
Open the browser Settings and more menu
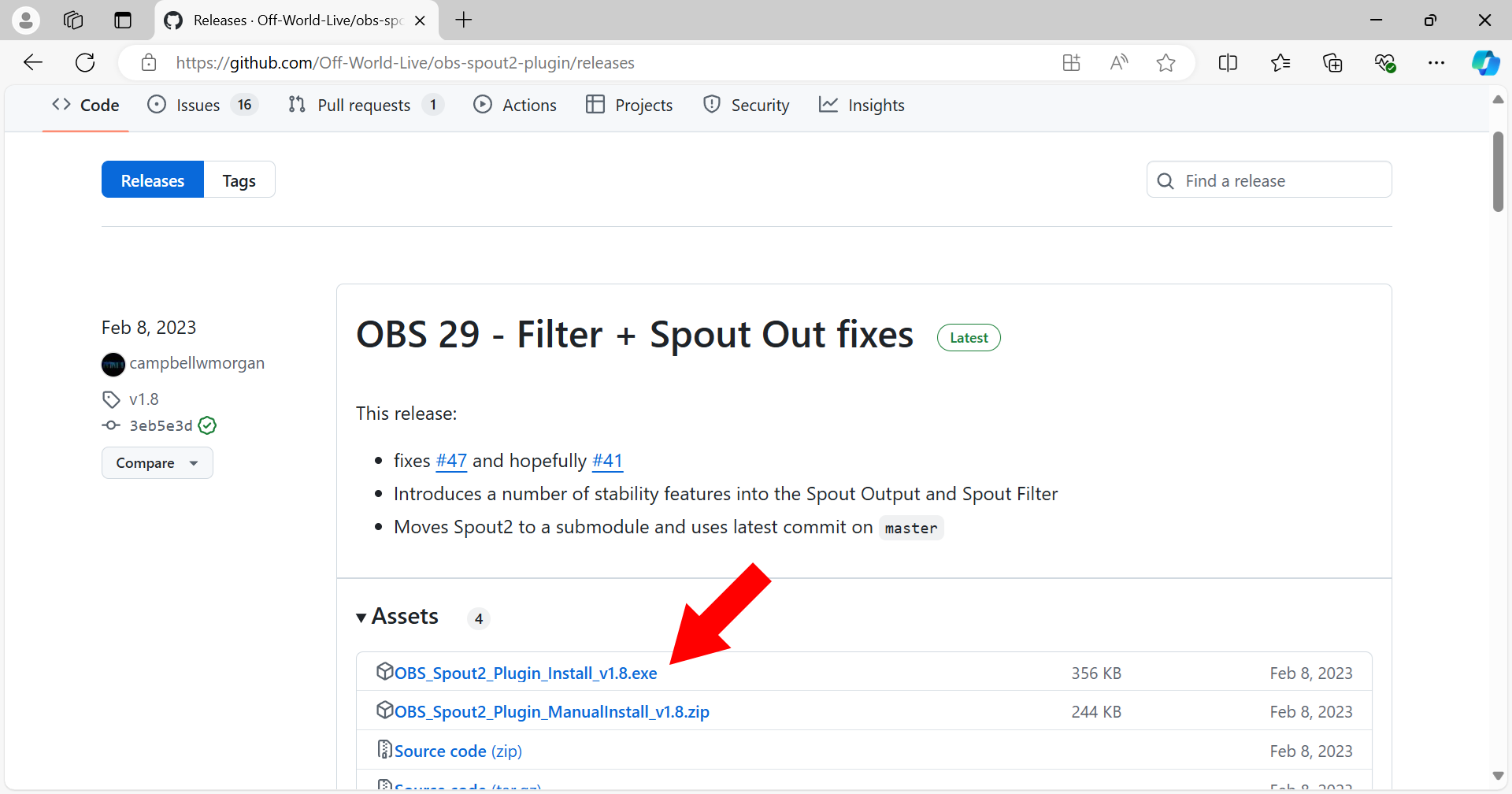pyautogui.click(x=1436, y=63)
